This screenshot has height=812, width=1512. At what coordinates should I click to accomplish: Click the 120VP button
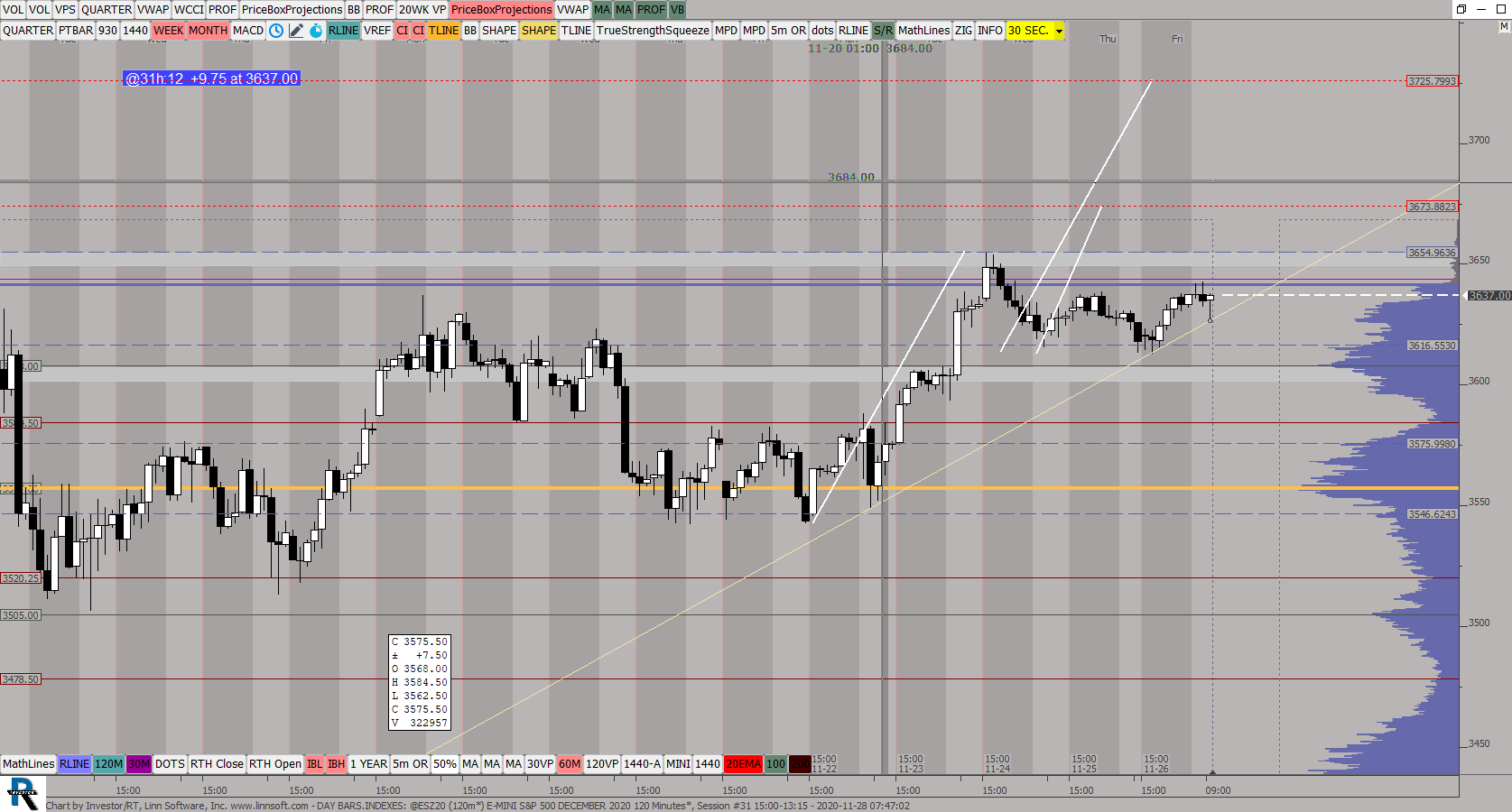(x=602, y=763)
